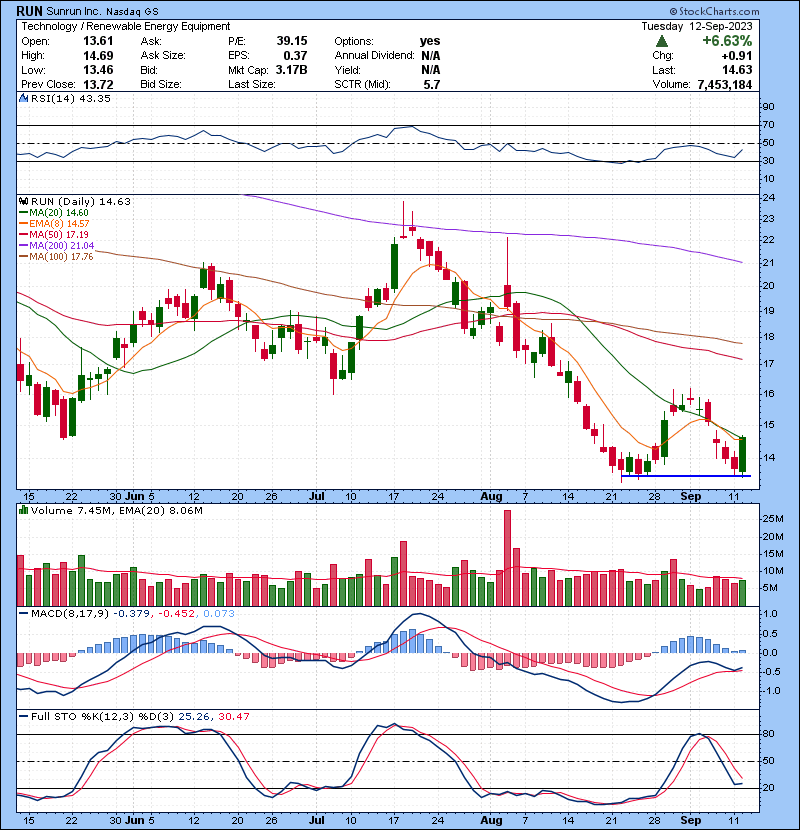The width and height of the screenshot is (800, 830).
Task: Select the RUN ticker symbol in the header
Action: pos(29,11)
